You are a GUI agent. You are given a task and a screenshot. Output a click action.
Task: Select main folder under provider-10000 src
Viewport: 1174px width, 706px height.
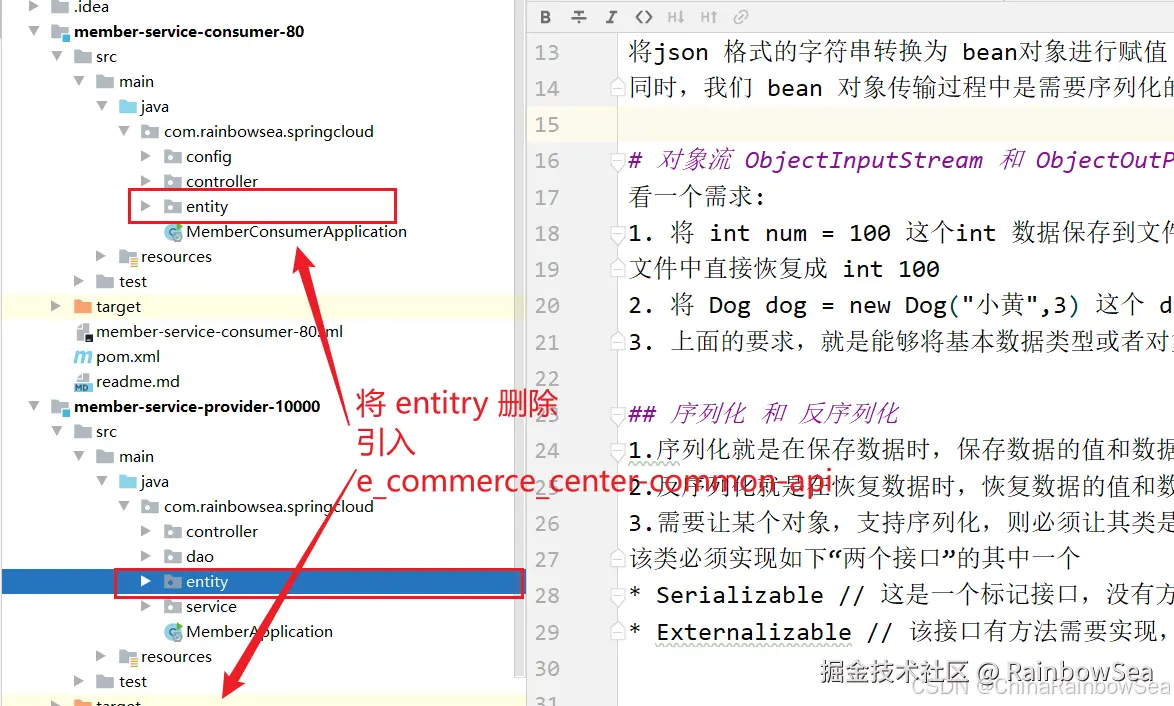tap(136, 457)
